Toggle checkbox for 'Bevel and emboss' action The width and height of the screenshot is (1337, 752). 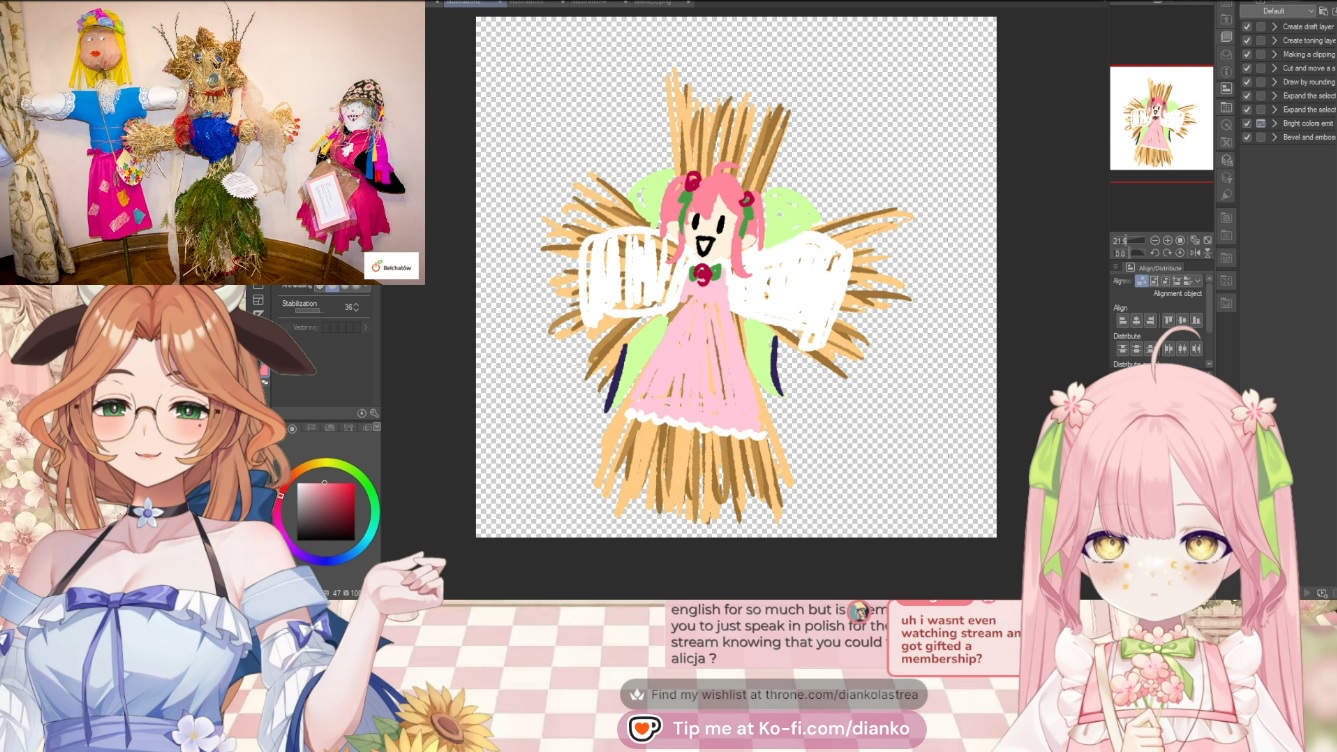1247,137
